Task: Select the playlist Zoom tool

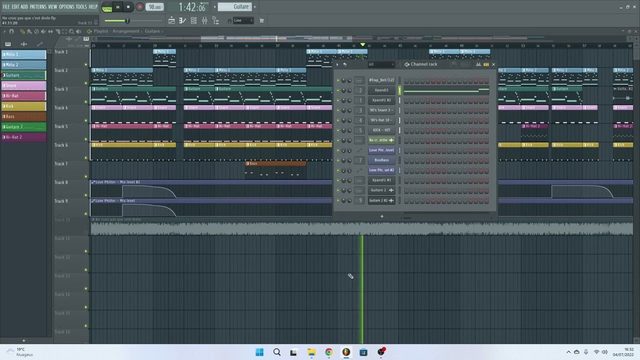Action: tap(71, 31)
